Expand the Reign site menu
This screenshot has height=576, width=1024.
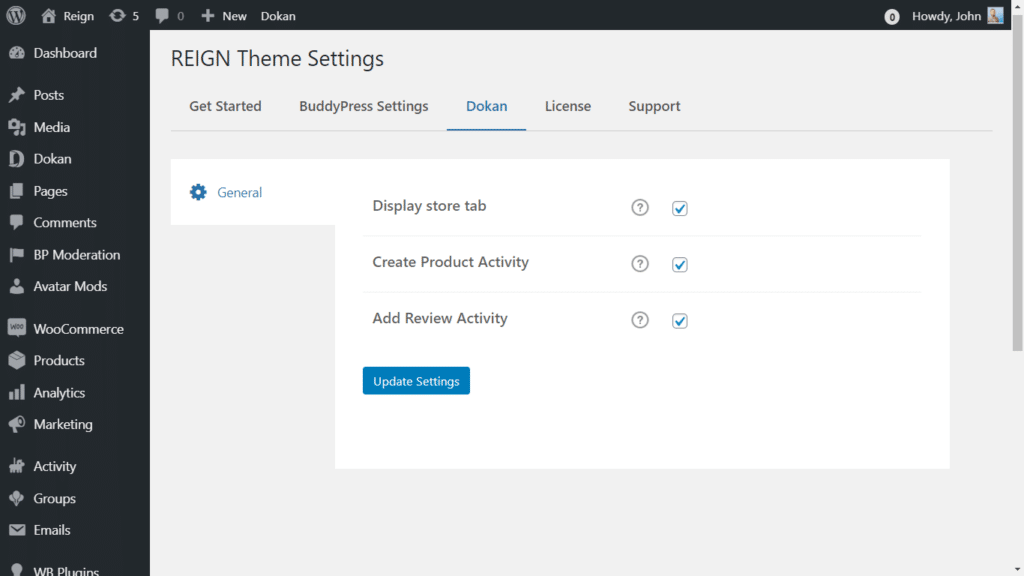point(68,16)
